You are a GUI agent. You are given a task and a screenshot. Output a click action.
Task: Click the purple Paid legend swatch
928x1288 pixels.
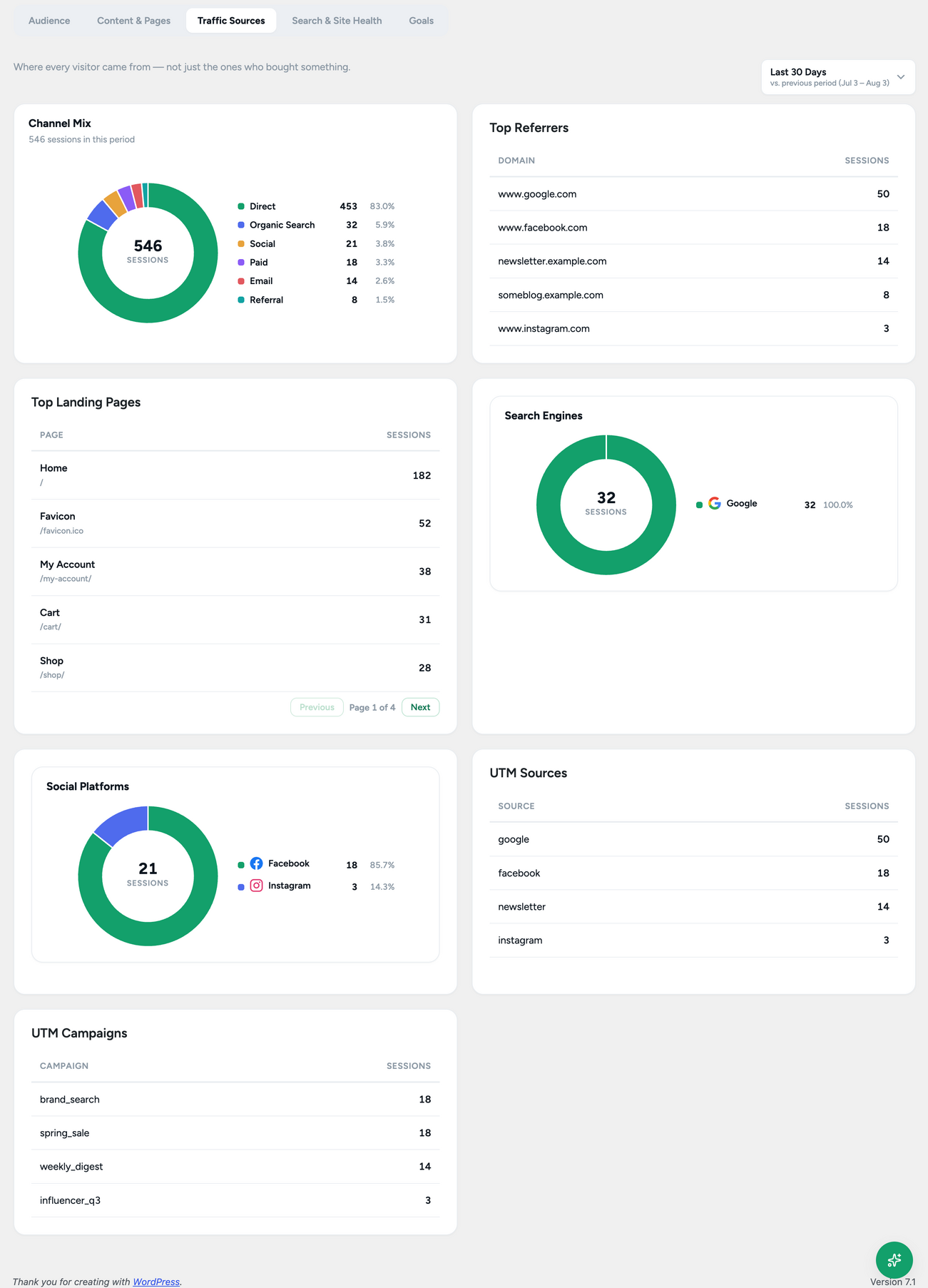(241, 263)
